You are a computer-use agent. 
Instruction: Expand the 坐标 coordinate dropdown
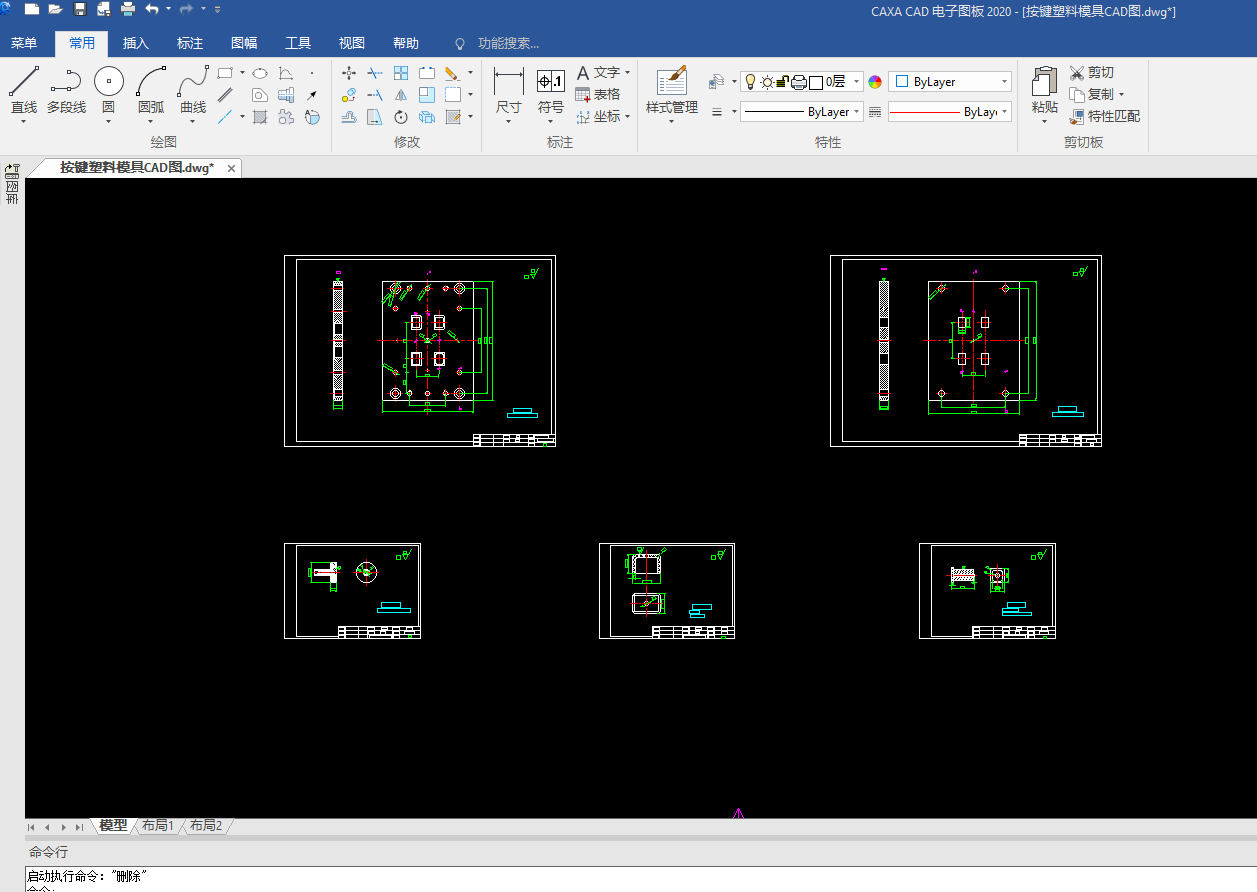[x=628, y=117]
